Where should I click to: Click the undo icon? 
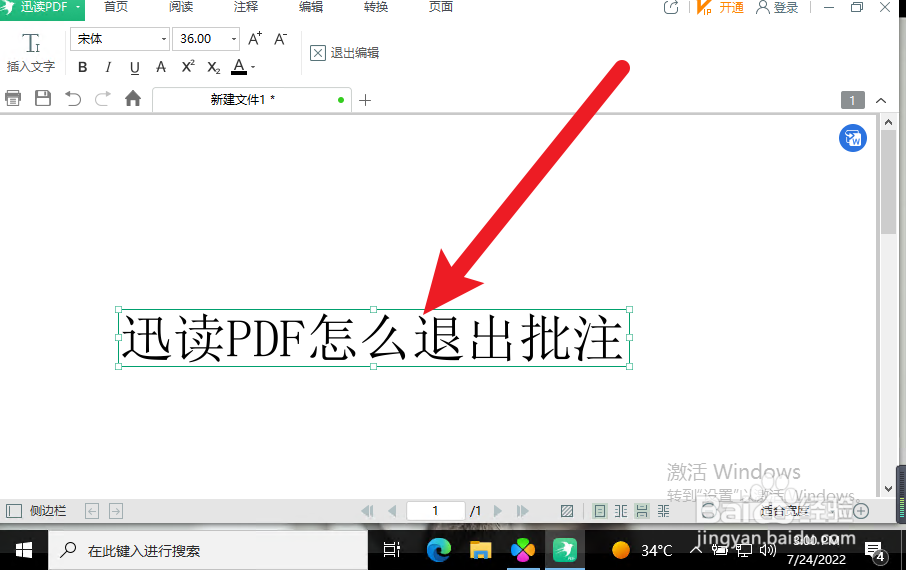pos(73,99)
